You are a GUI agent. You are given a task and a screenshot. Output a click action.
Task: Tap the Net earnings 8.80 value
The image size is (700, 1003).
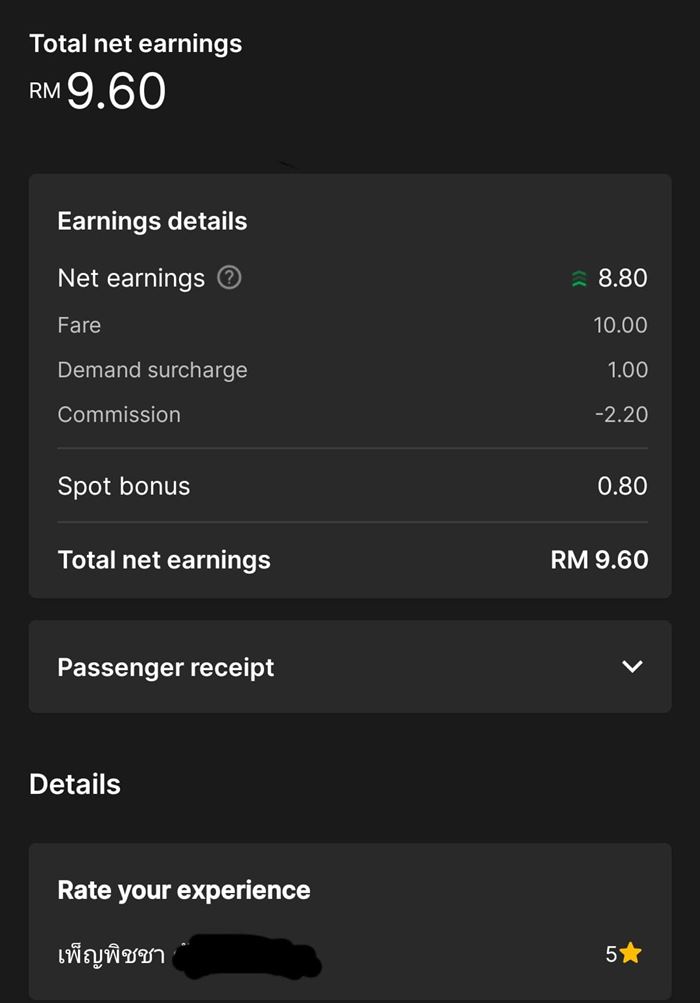(x=622, y=278)
